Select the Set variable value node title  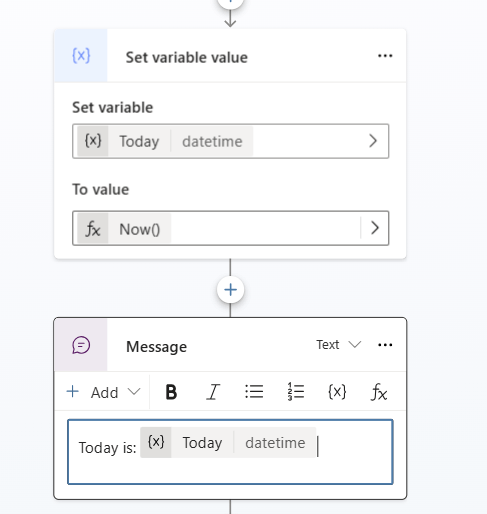[x=187, y=57]
